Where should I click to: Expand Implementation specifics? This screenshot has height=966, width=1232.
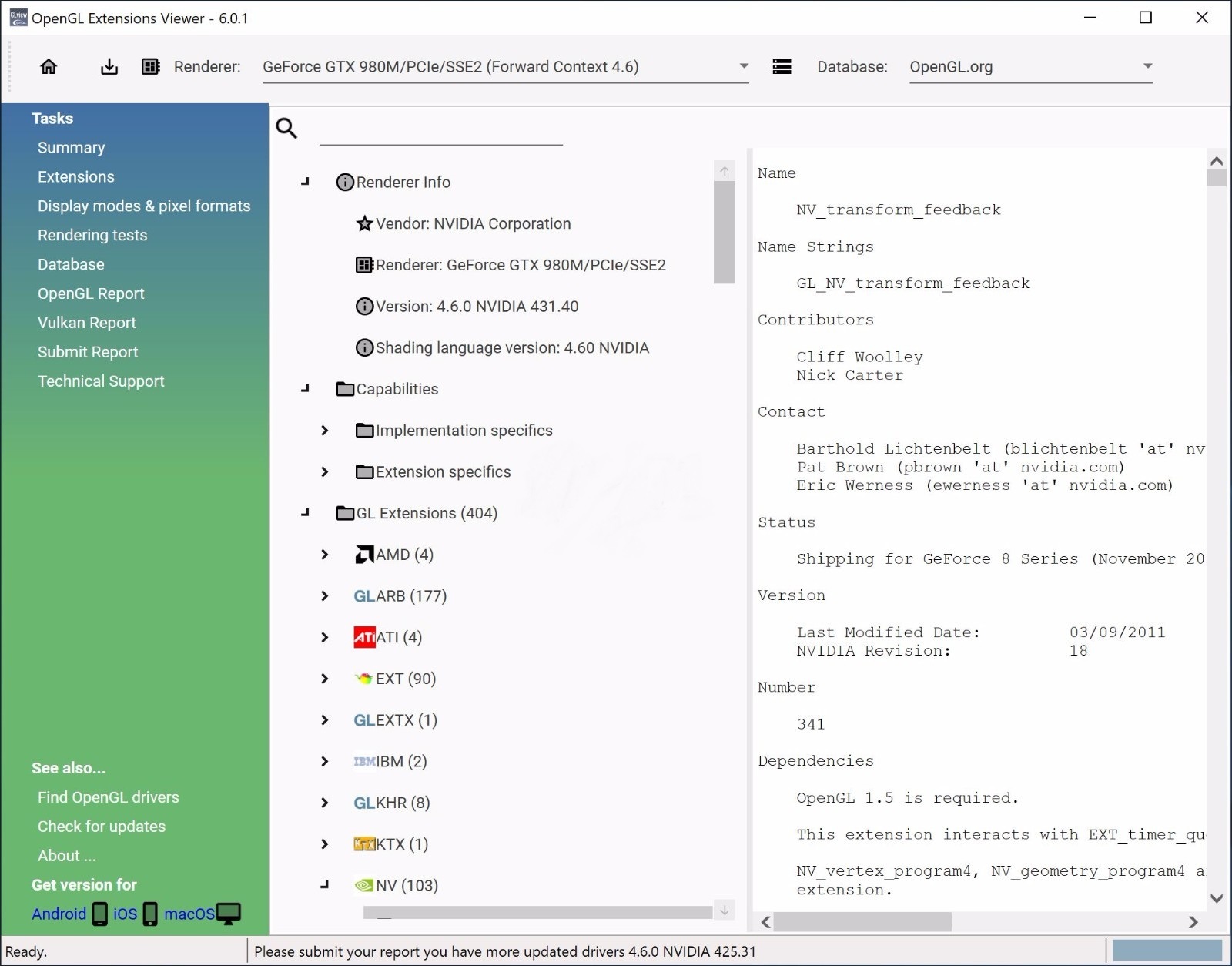point(325,431)
